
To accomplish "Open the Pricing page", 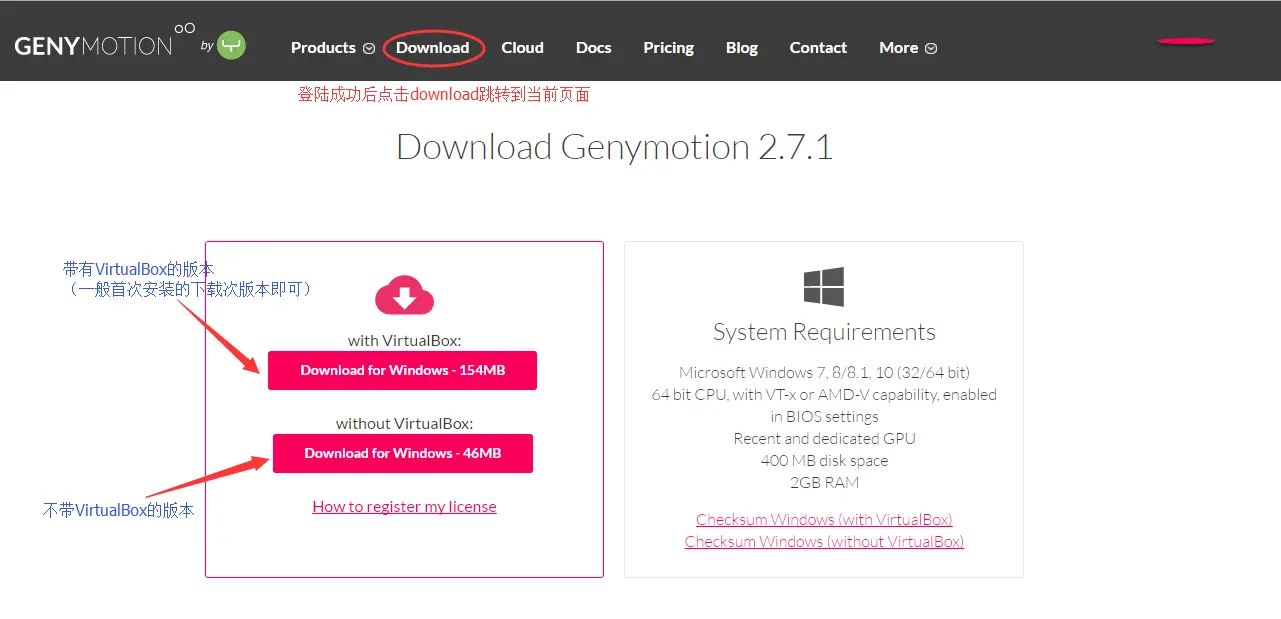I will [669, 47].
